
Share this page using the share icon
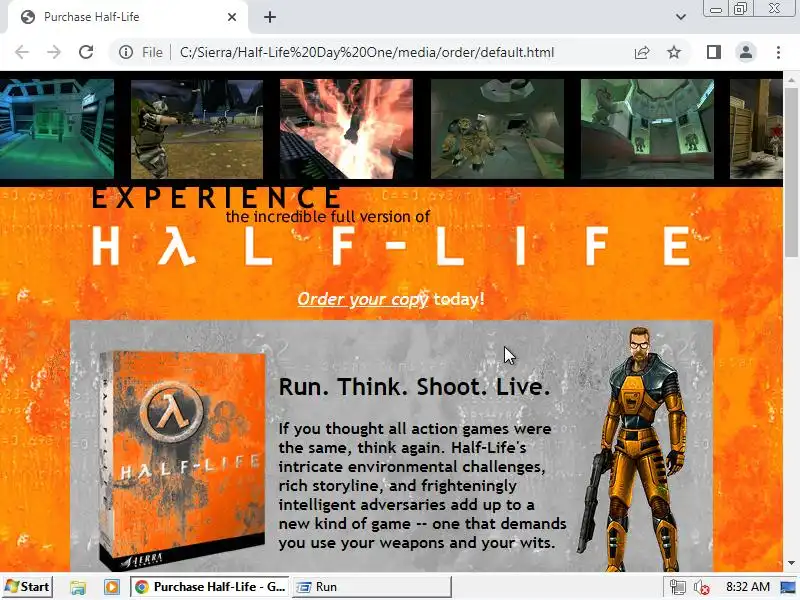tap(642, 52)
